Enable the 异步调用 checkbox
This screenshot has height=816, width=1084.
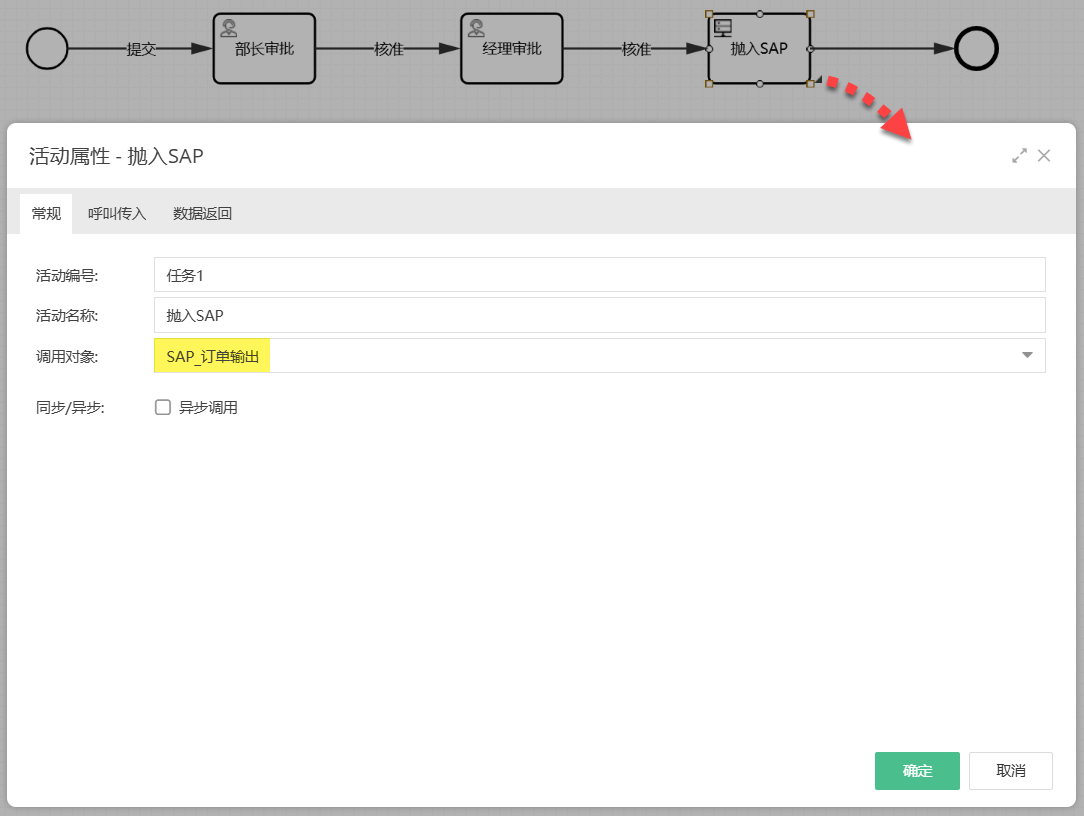coord(163,407)
